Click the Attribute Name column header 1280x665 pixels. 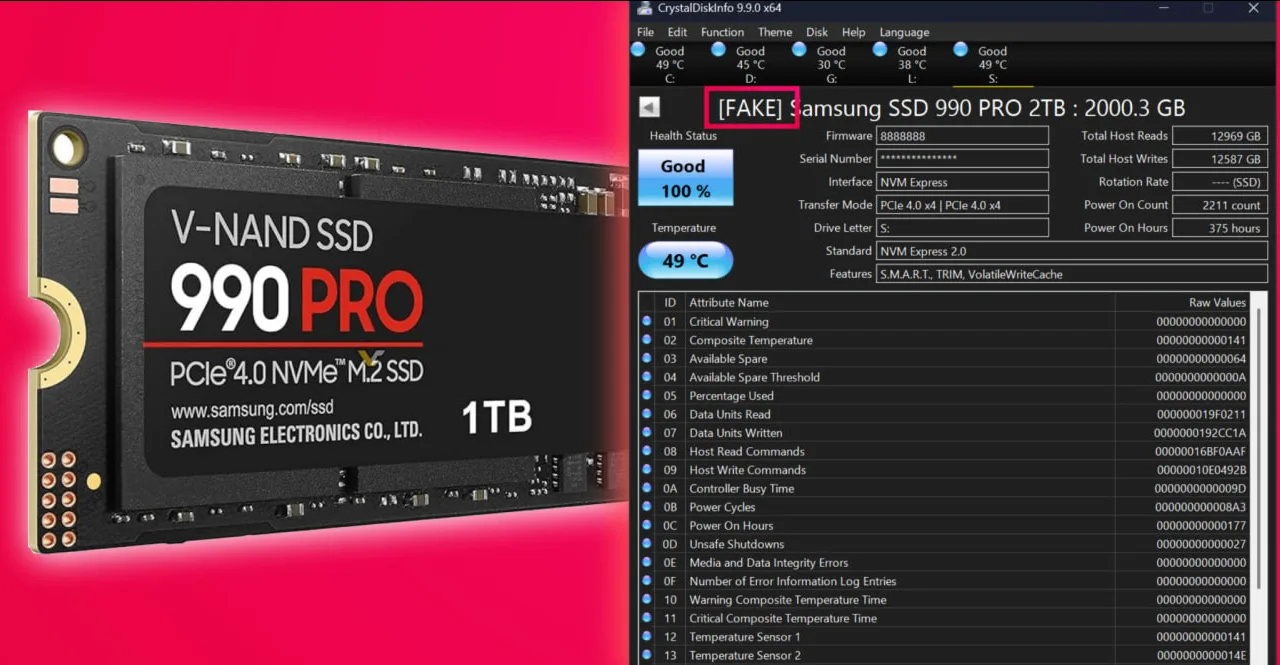click(899, 302)
